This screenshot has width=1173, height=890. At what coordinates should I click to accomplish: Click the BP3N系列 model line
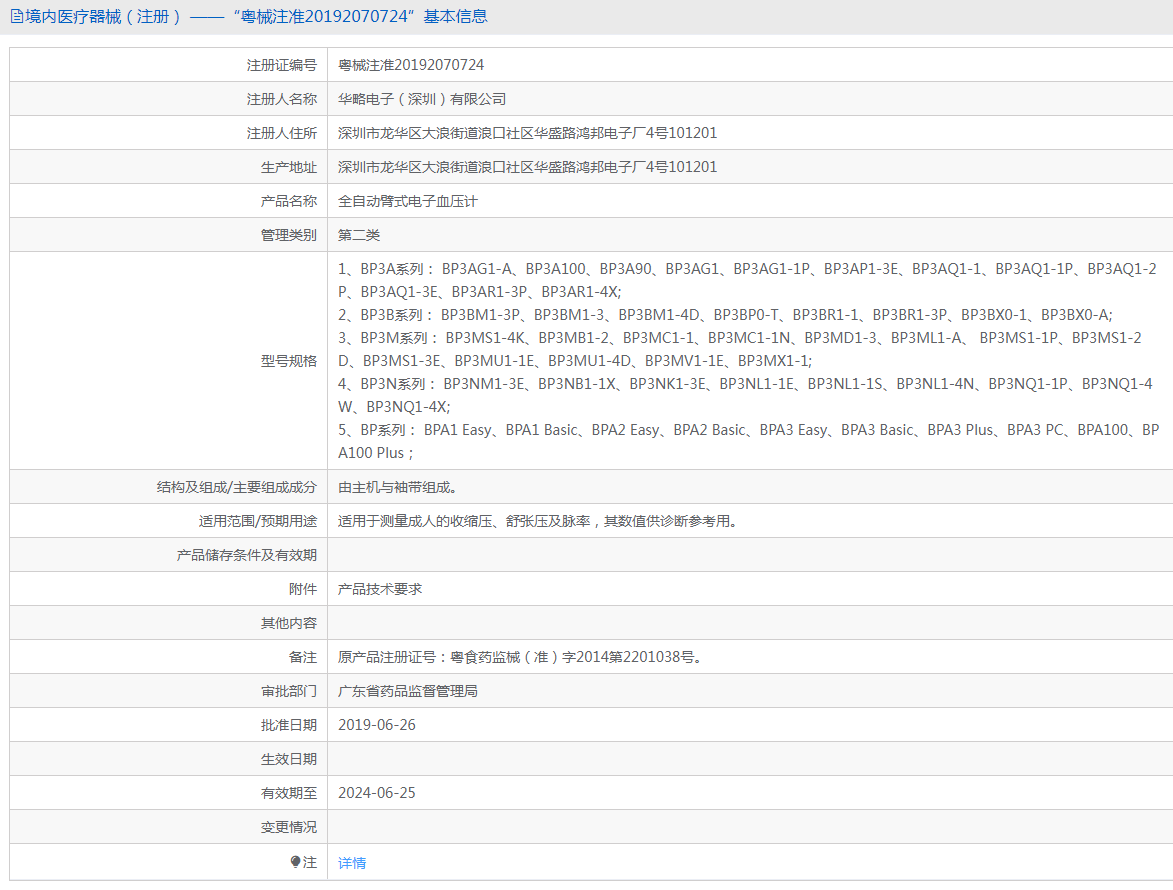tap(746, 395)
